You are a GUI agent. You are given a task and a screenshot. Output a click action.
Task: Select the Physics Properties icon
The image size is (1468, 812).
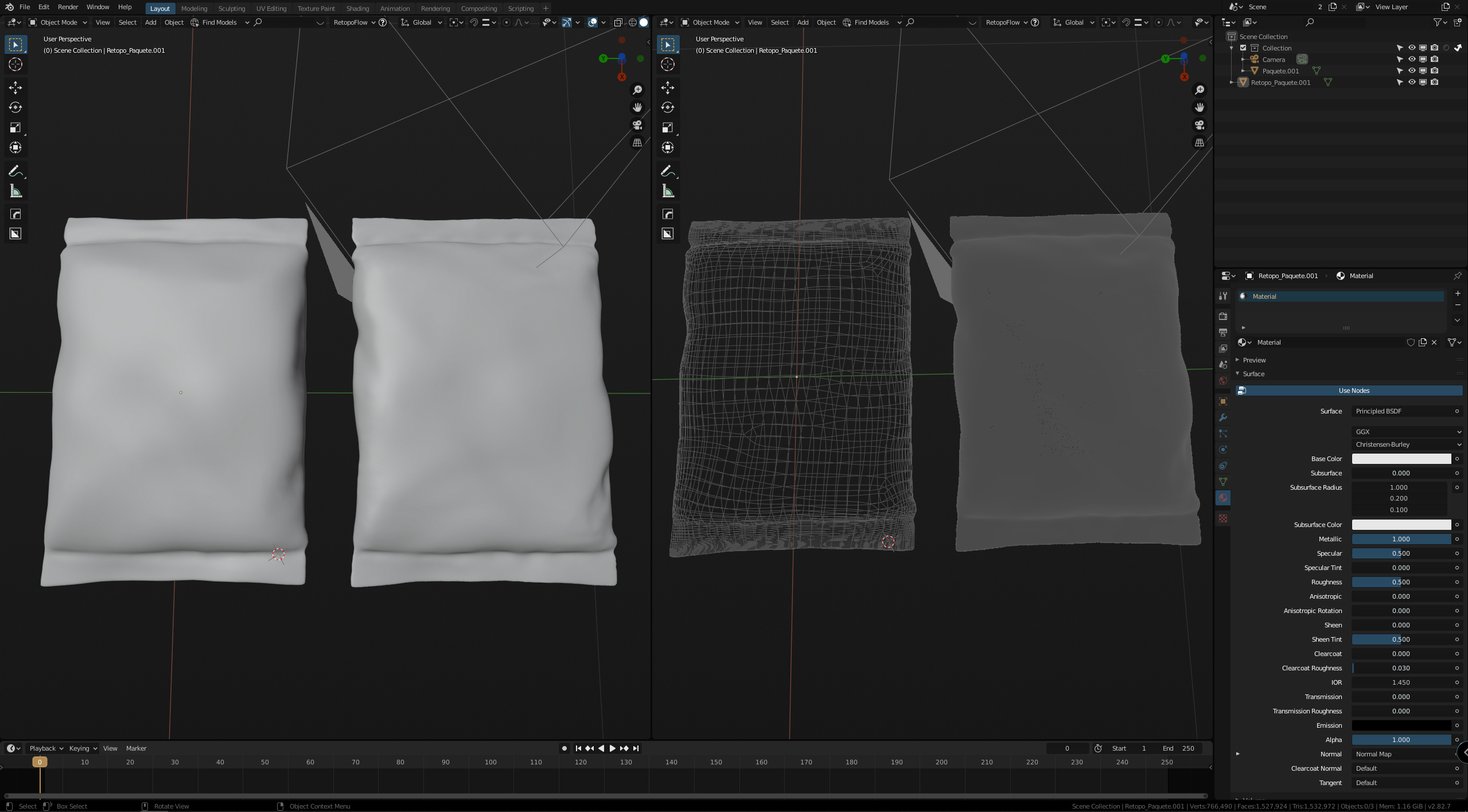coord(1222,449)
